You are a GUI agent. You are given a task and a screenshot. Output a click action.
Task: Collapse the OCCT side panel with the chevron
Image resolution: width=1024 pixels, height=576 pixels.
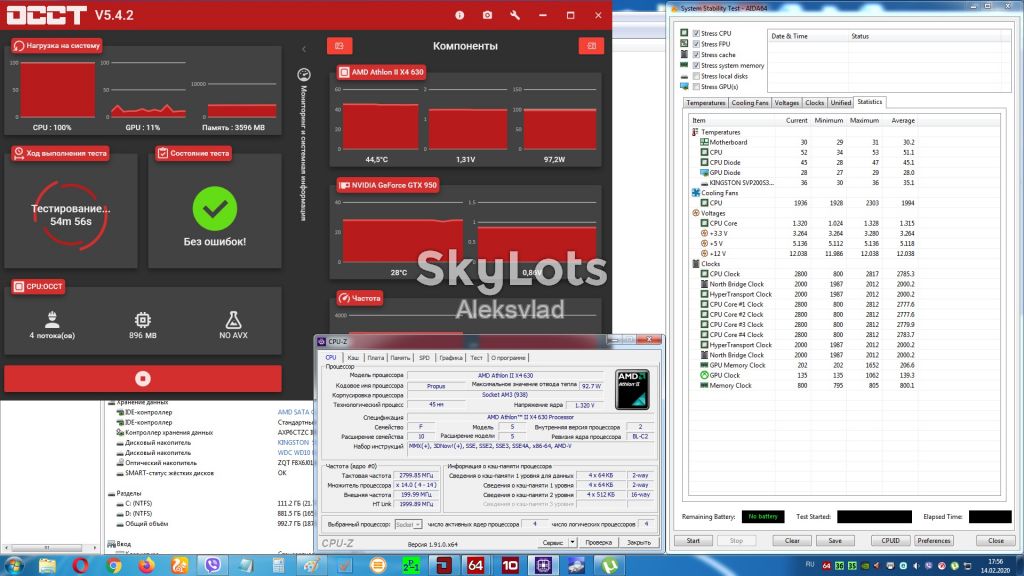tap(304, 49)
